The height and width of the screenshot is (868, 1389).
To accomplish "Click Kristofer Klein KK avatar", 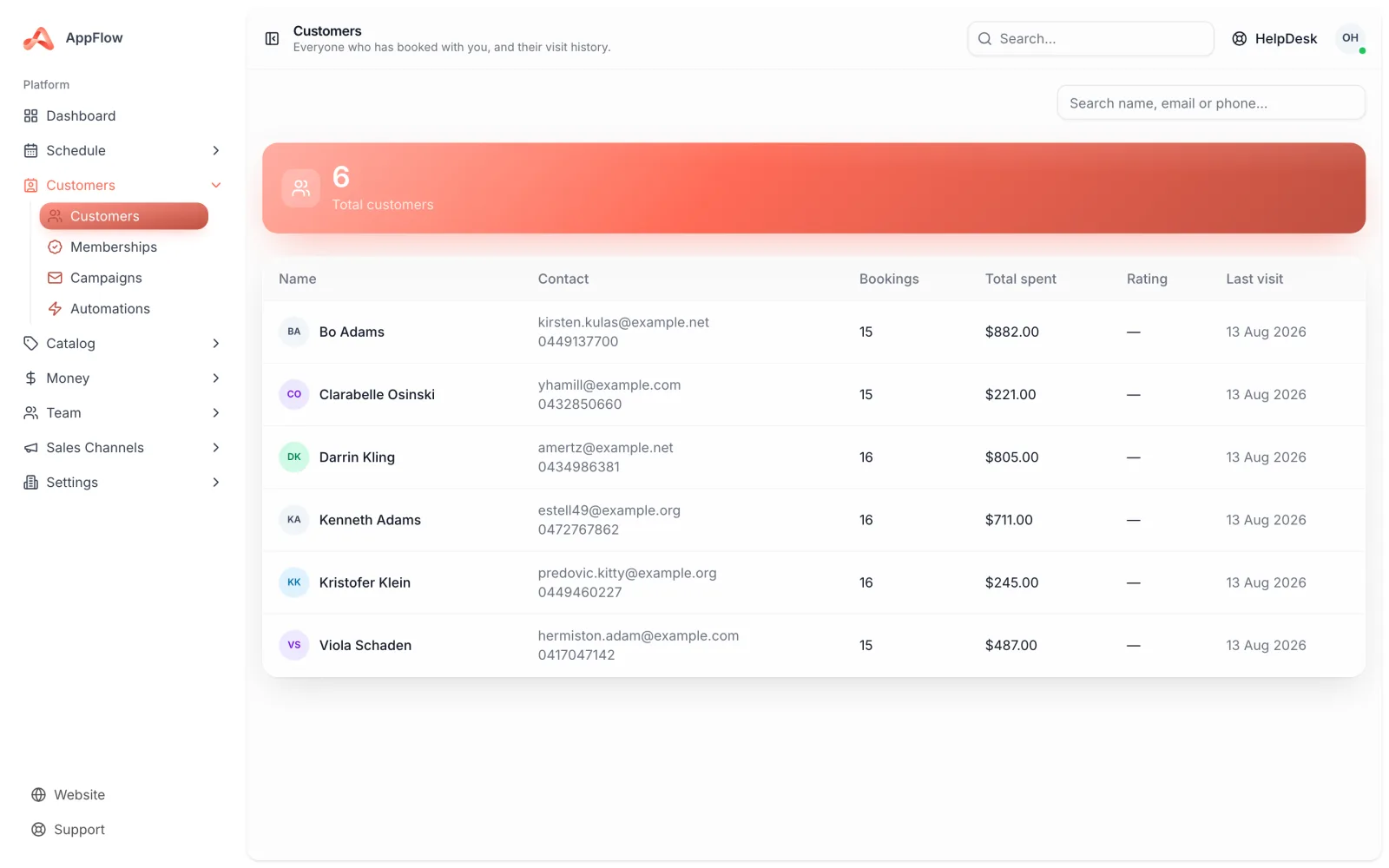I will point(294,582).
